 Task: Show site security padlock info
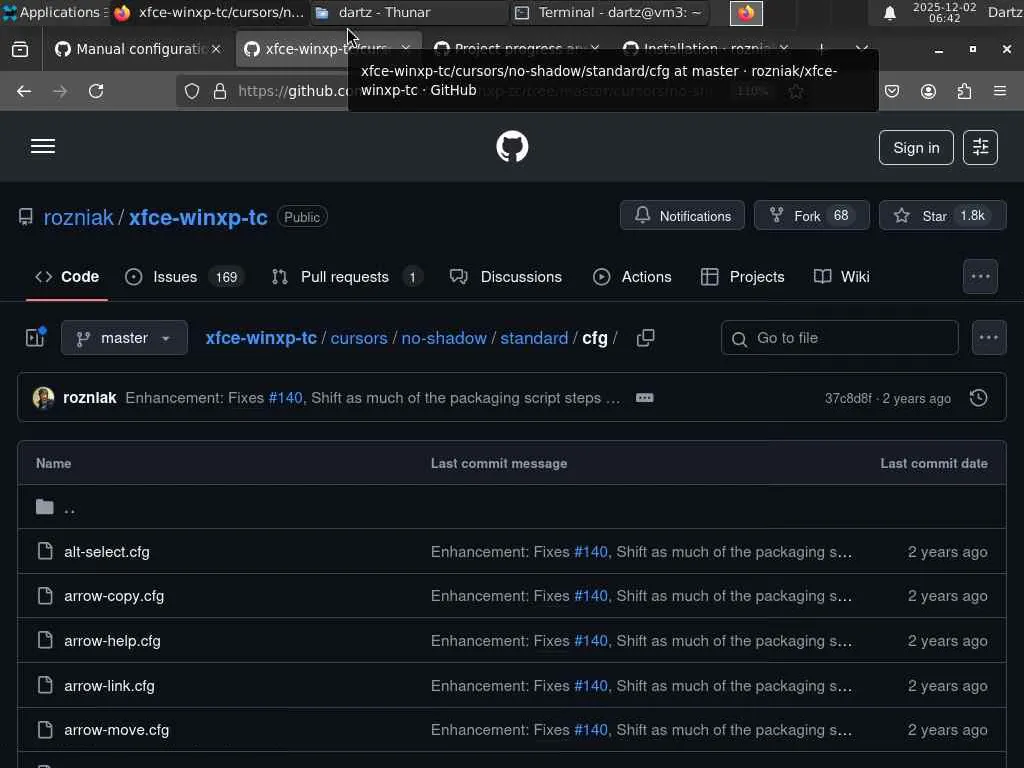coord(220,91)
